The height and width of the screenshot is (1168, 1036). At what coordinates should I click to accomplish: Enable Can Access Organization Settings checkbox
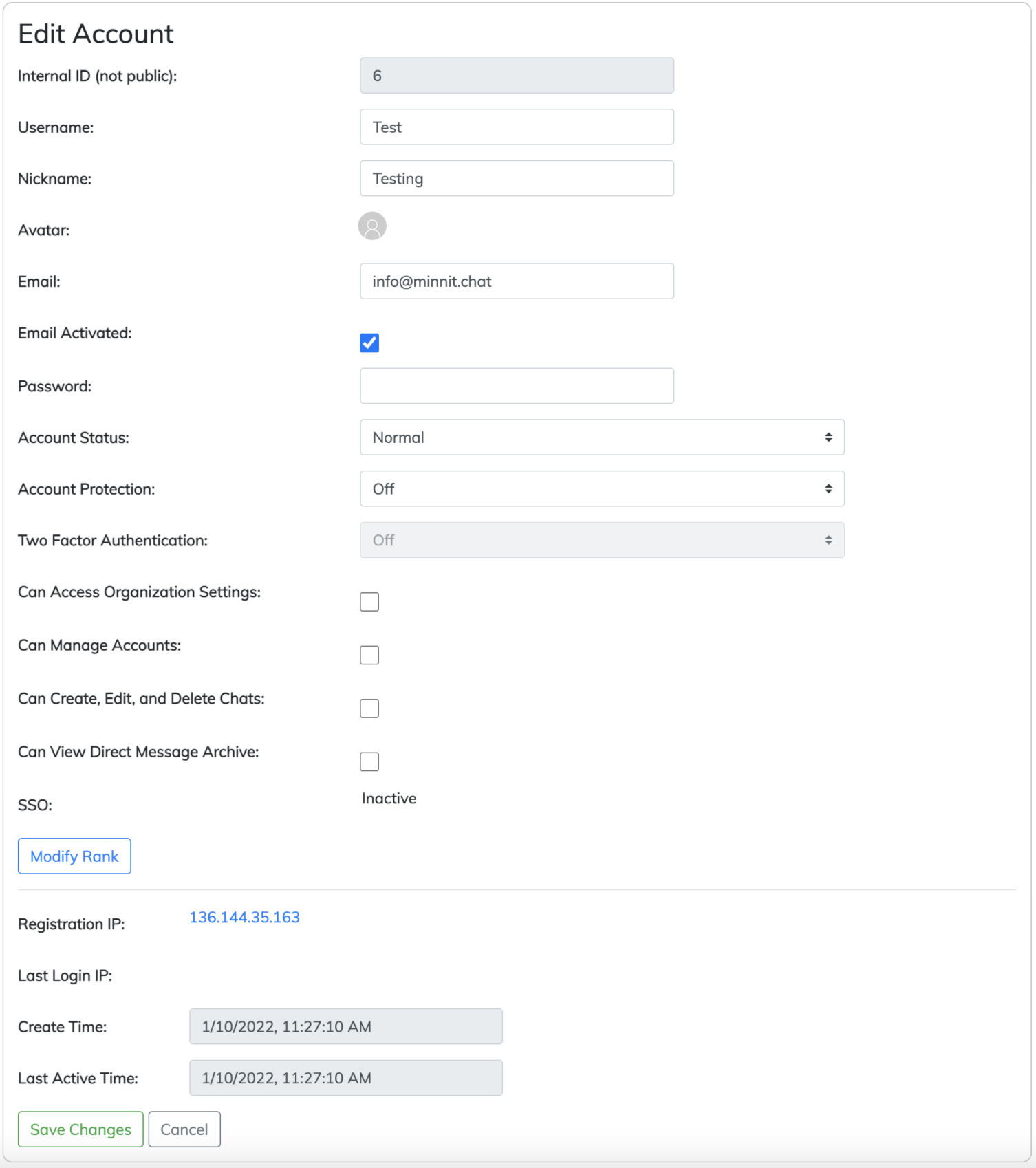point(369,602)
